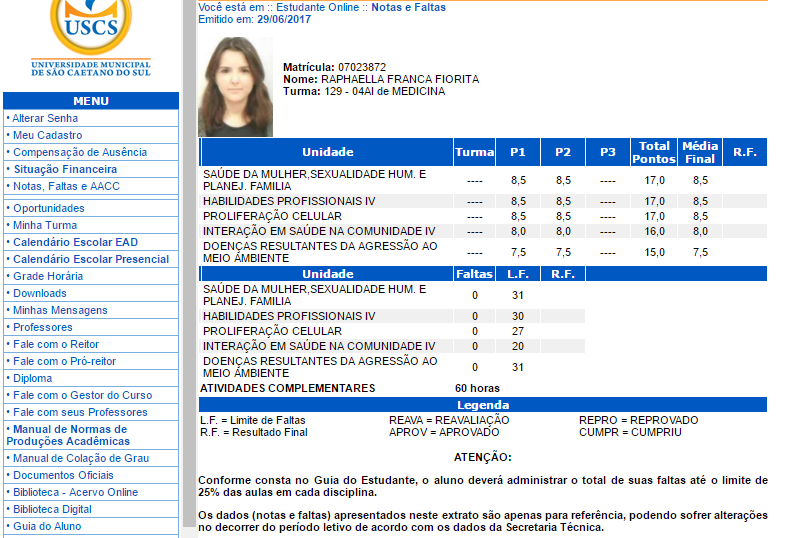Open Manual de Normas de Produções Acadêmicas
The width and height of the screenshot is (807, 538).
(69, 435)
